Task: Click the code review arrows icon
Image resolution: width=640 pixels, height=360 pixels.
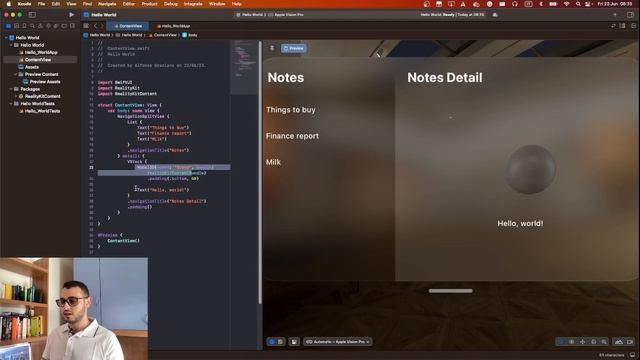Action: coord(613,26)
